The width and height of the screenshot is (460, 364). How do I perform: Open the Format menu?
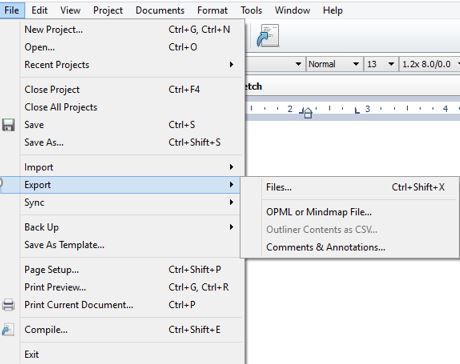click(212, 10)
